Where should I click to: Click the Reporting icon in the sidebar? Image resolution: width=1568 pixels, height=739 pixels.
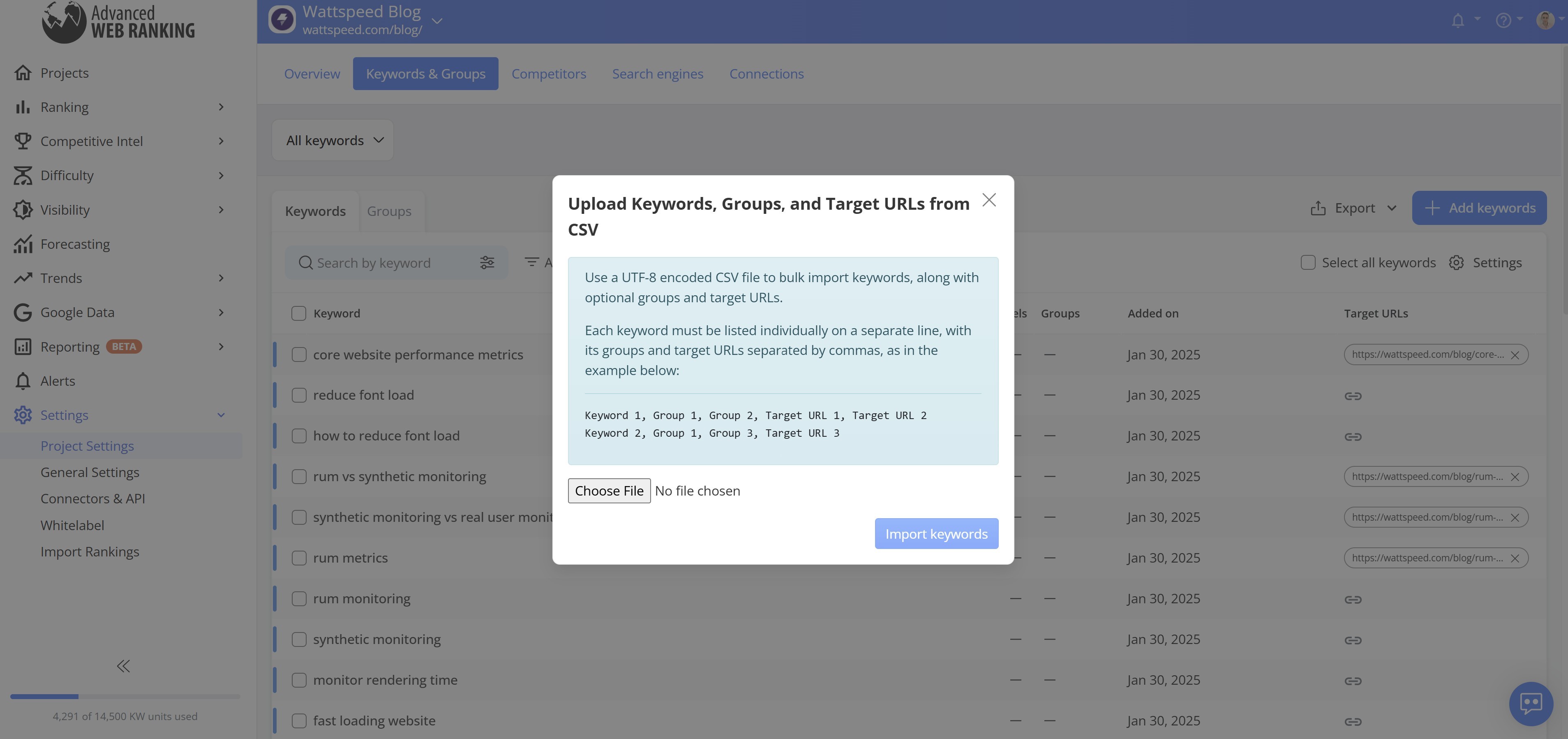point(23,347)
